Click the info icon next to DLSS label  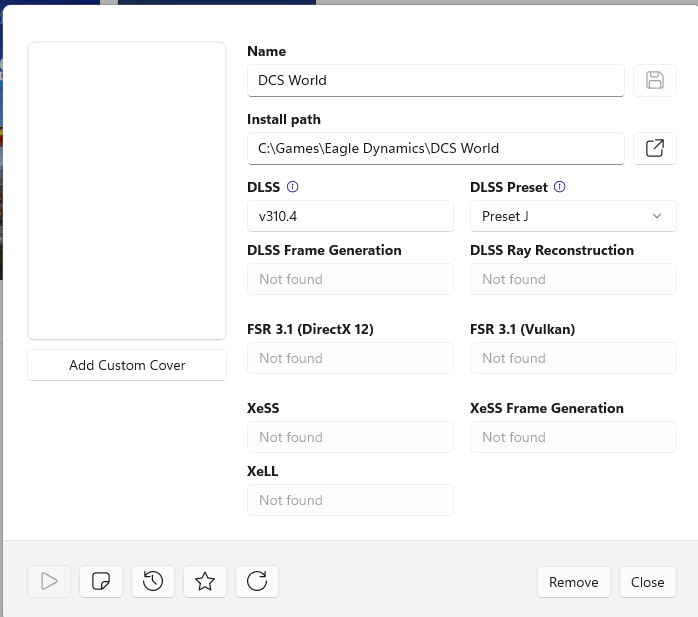pos(293,187)
